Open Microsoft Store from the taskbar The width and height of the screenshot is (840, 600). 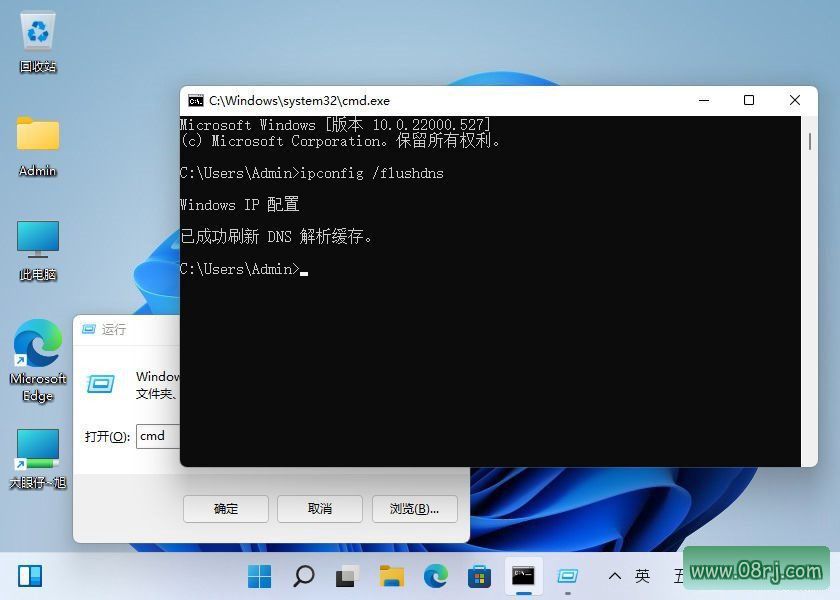479,576
